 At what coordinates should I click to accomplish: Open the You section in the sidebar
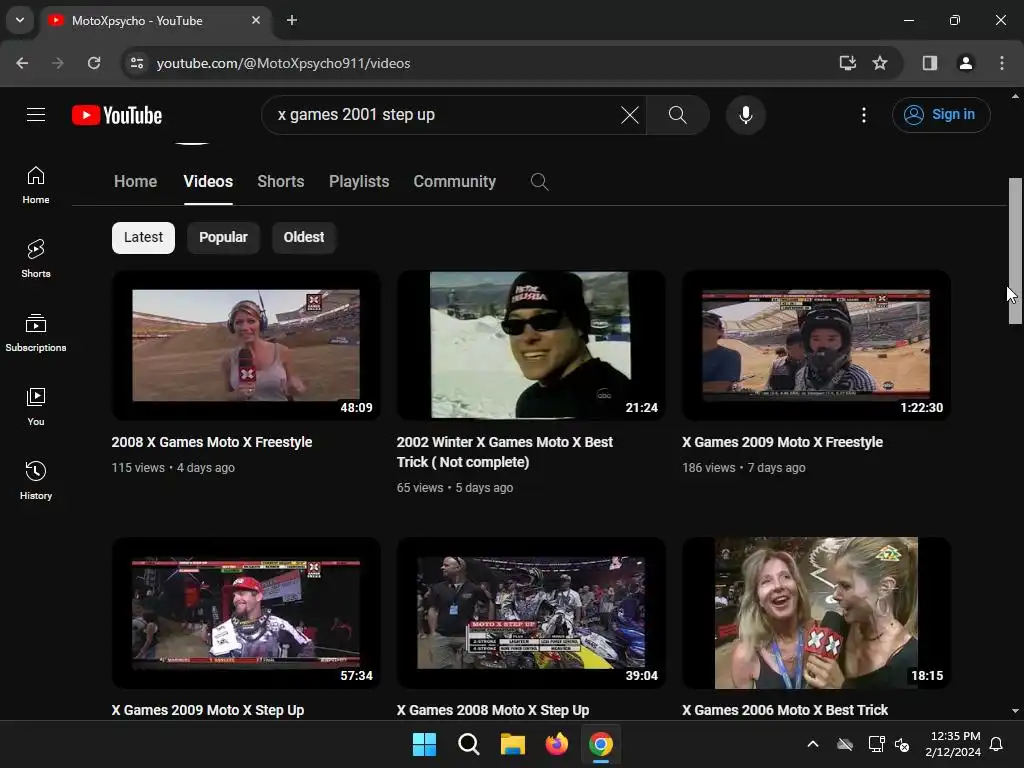(x=36, y=406)
